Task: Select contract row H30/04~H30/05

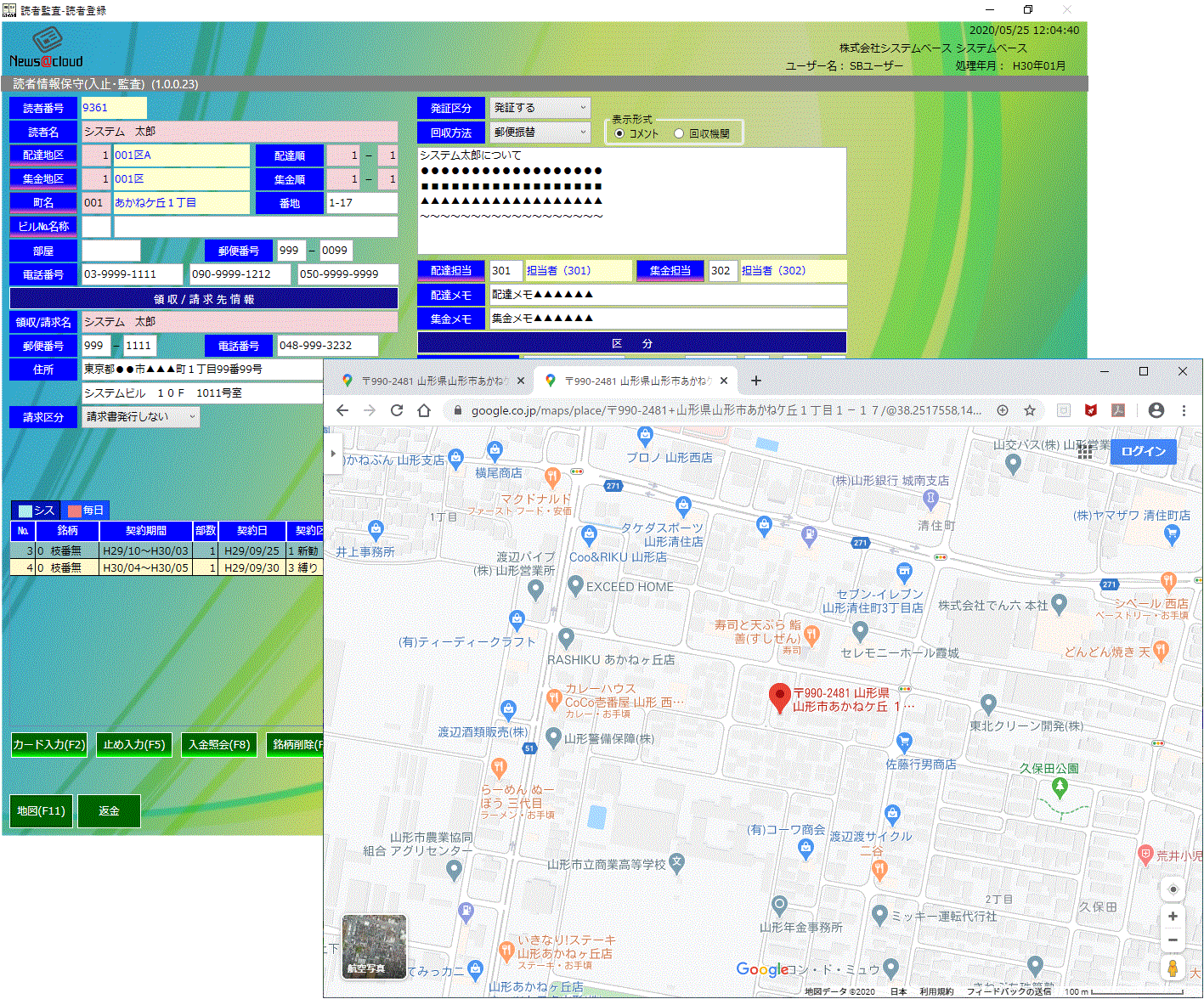Action: click(x=167, y=567)
